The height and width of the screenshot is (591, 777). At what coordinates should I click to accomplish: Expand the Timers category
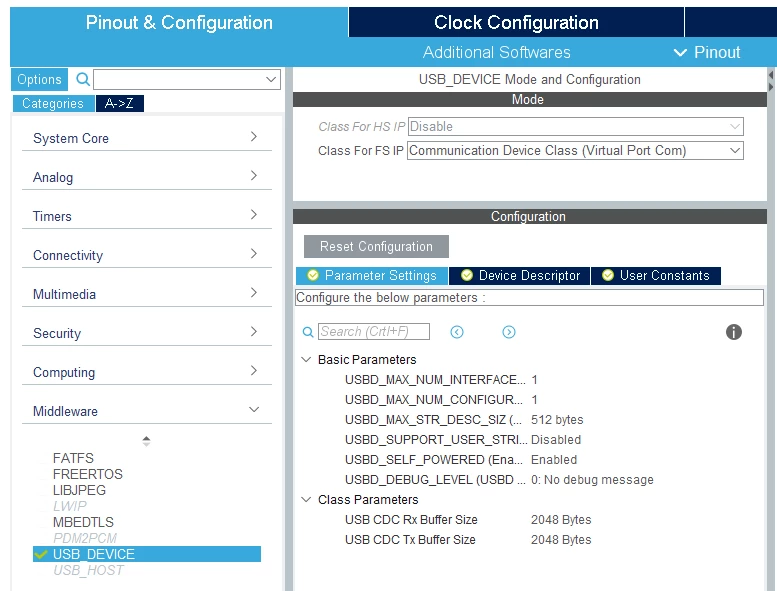coord(147,216)
